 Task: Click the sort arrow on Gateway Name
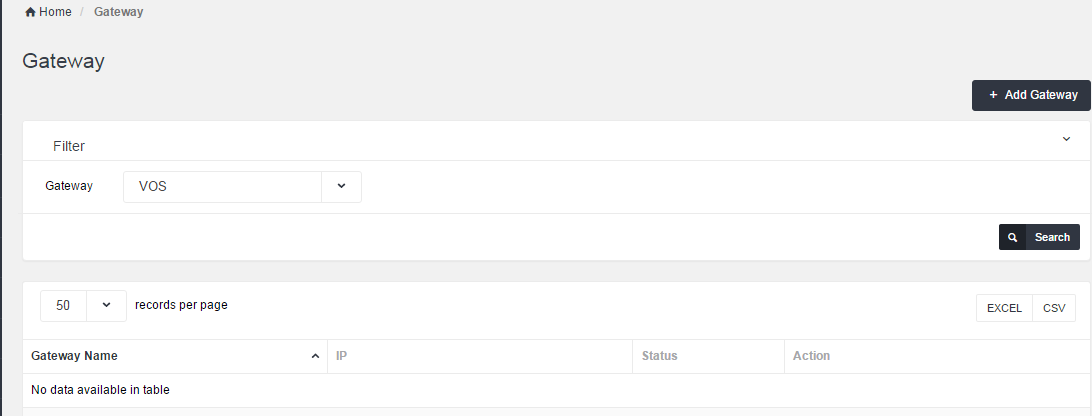[315, 357]
